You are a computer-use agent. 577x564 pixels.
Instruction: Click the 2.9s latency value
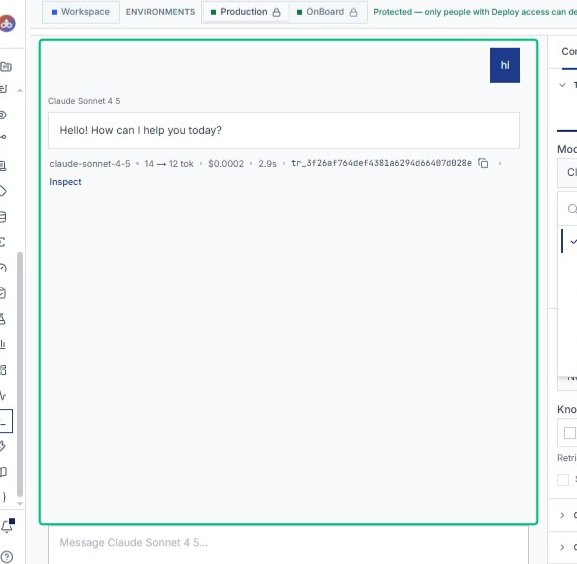tap(267, 164)
